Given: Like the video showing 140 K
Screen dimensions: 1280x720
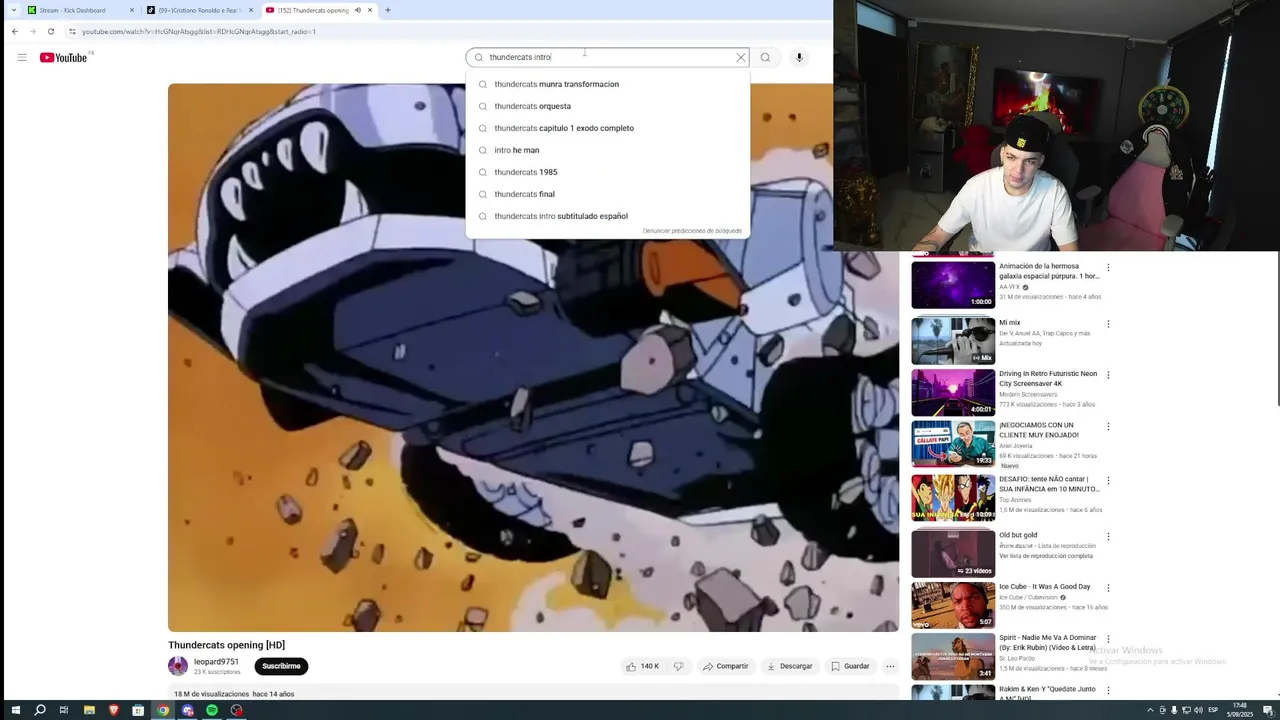Looking at the screenshot, I should (642, 666).
